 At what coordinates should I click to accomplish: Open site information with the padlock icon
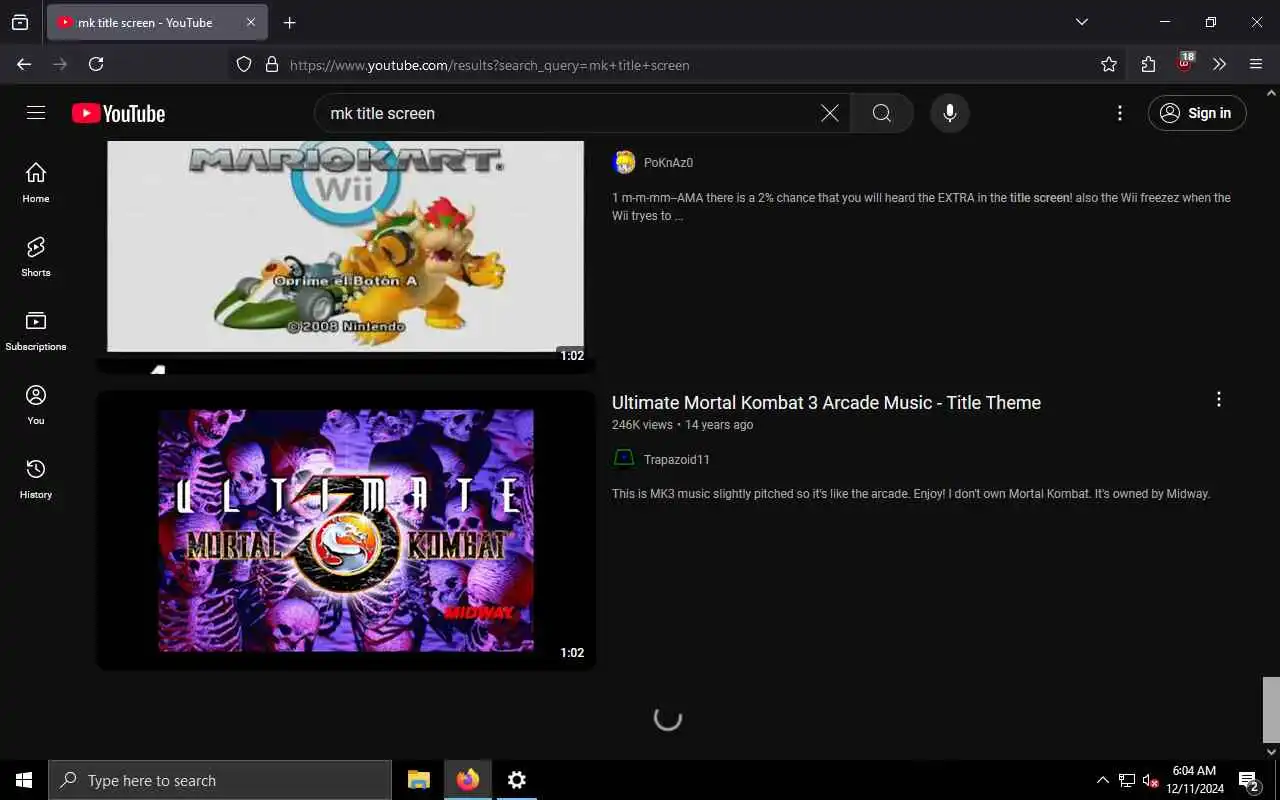click(x=271, y=64)
